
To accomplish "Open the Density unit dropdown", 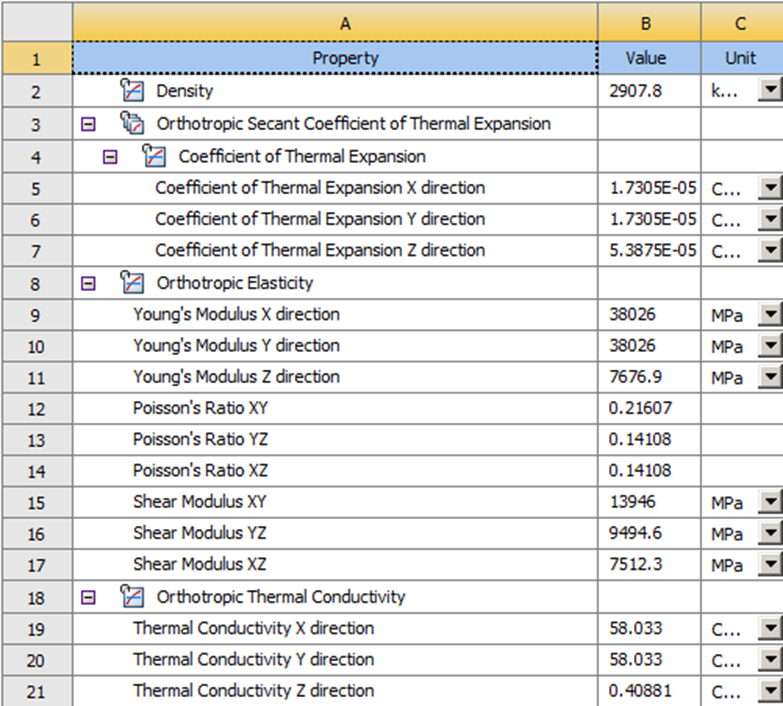I will pos(769,92).
